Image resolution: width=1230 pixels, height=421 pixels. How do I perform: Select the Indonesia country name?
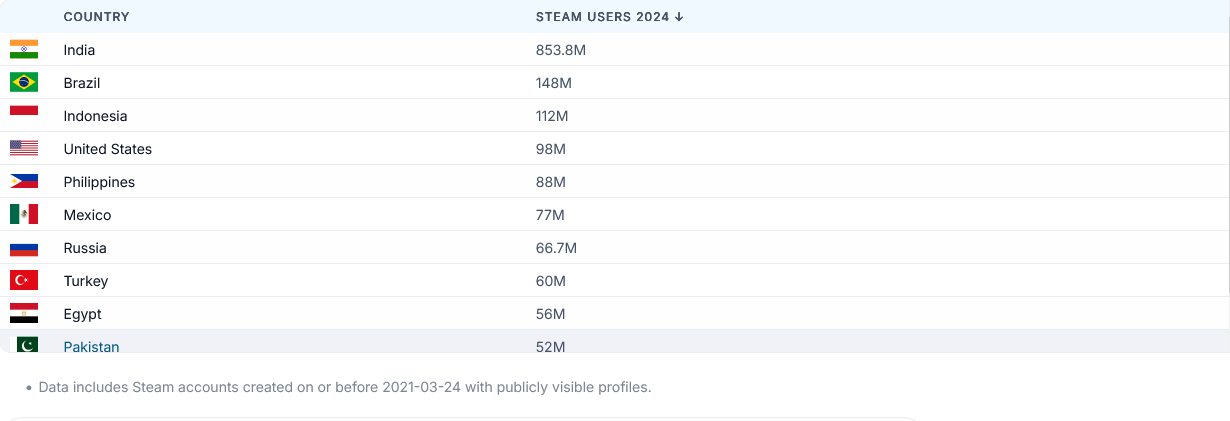[x=95, y=116]
